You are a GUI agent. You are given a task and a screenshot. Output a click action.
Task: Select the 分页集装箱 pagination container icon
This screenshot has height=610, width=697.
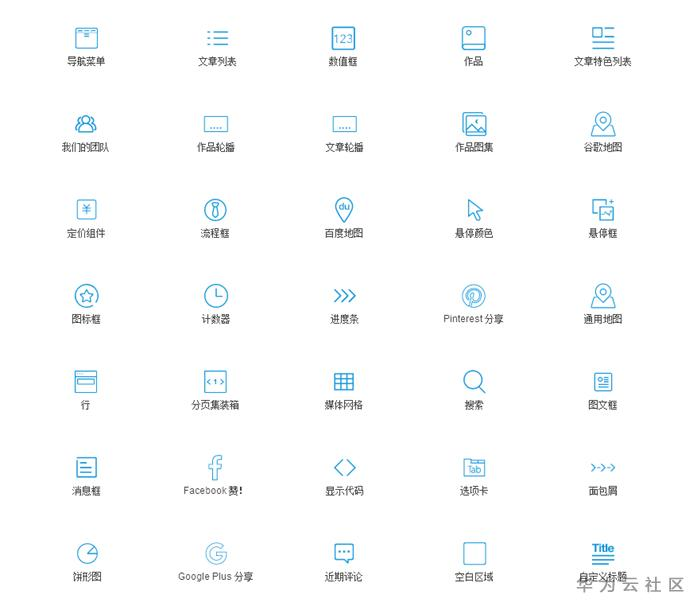pos(216,381)
